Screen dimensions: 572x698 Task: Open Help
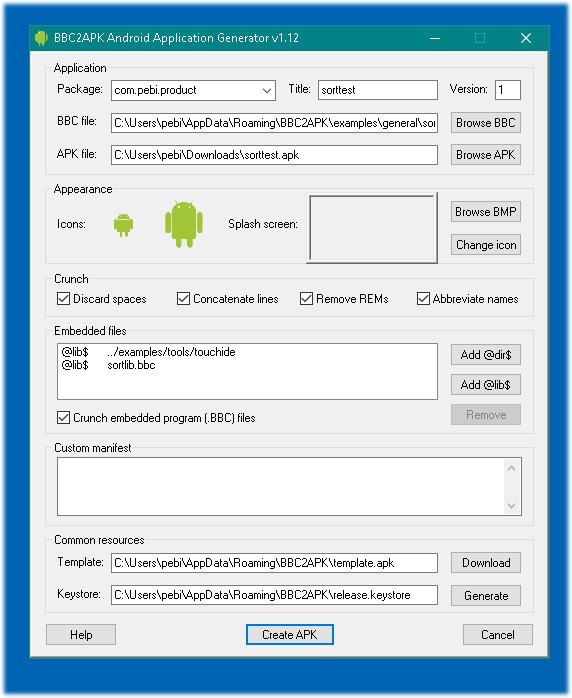pos(81,634)
